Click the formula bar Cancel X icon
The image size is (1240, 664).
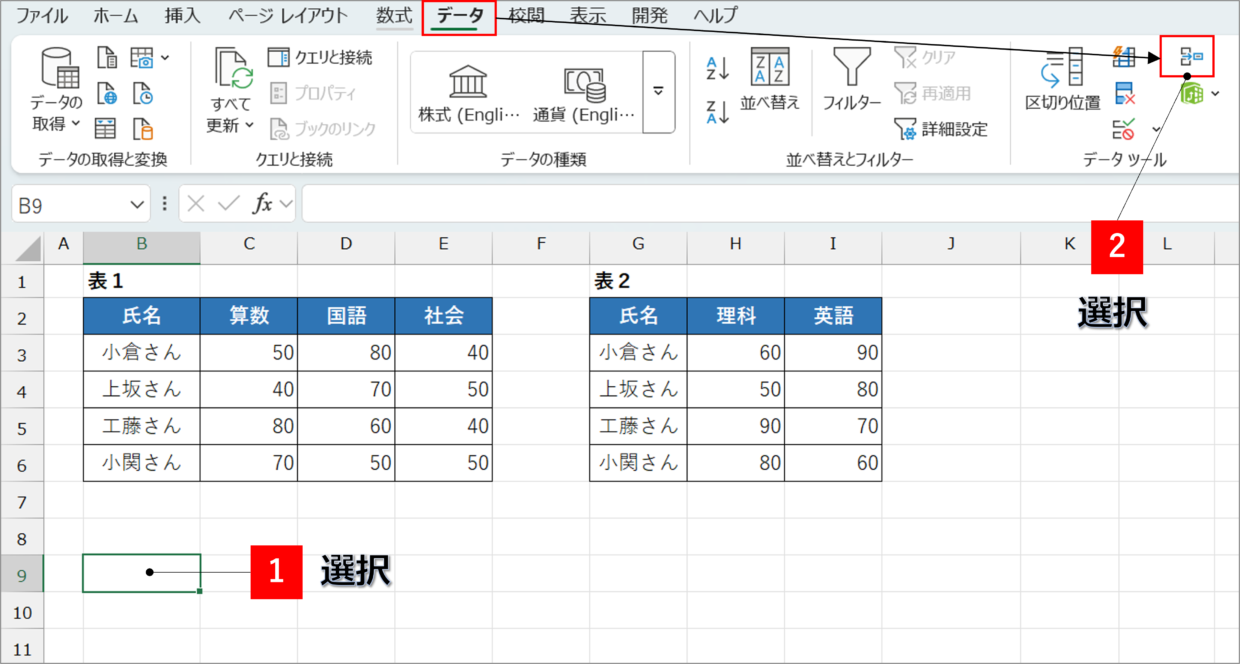point(196,204)
